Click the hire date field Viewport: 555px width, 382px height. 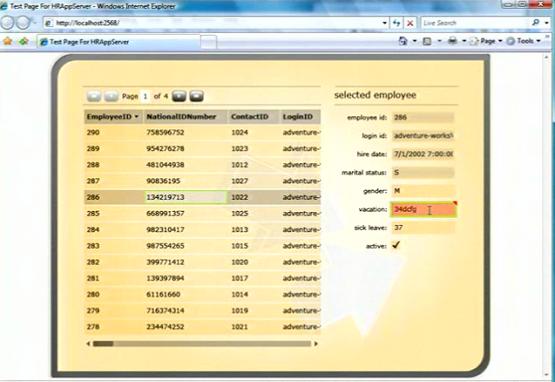[x=423, y=154]
